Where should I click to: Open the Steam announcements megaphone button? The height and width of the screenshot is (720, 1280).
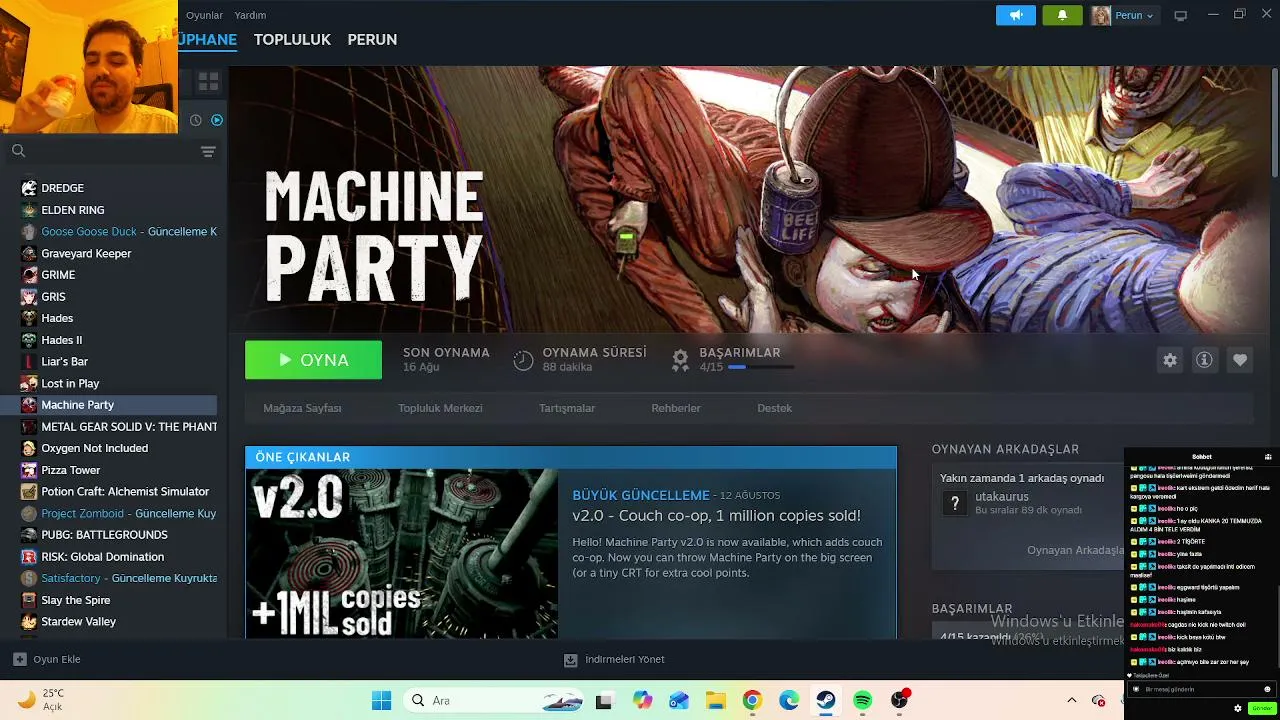1016,15
